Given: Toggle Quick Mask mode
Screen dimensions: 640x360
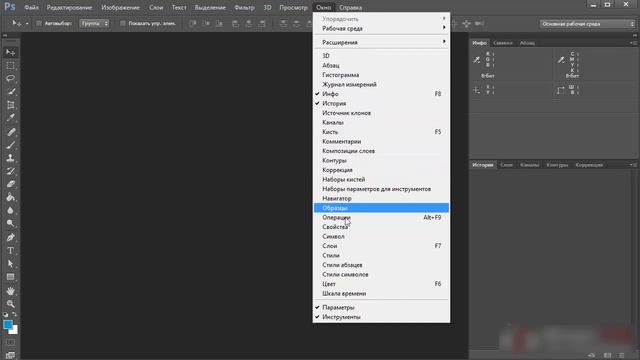Looking at the screenshot, I should 11,342.
